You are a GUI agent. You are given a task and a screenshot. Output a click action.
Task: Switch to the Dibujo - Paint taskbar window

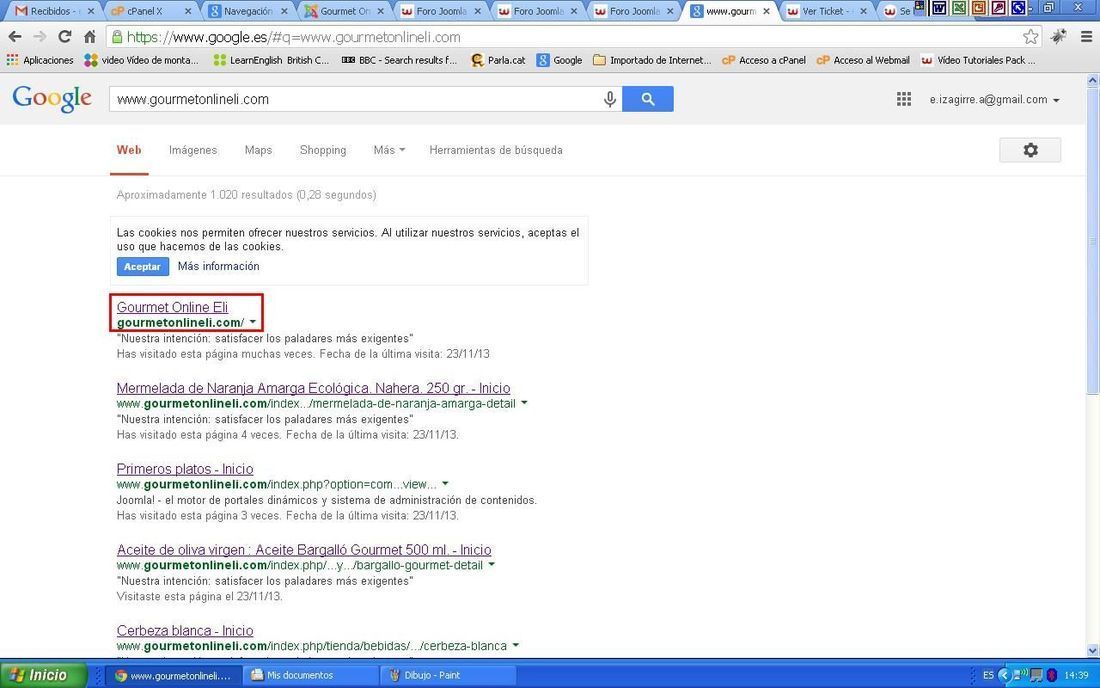pyautogui.click(x=447, y=675)
